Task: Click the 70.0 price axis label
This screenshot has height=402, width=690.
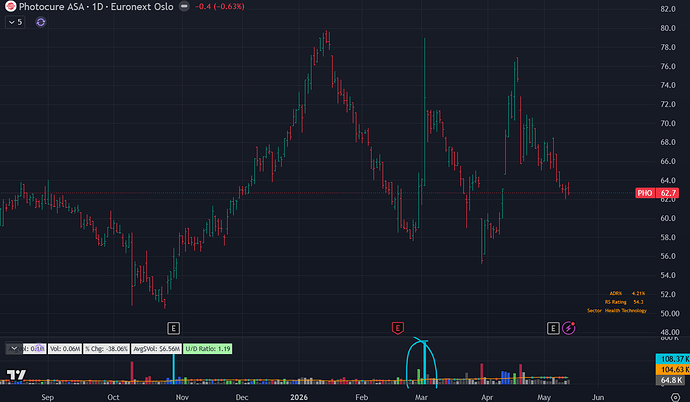Action: click(x=668, y=123)
